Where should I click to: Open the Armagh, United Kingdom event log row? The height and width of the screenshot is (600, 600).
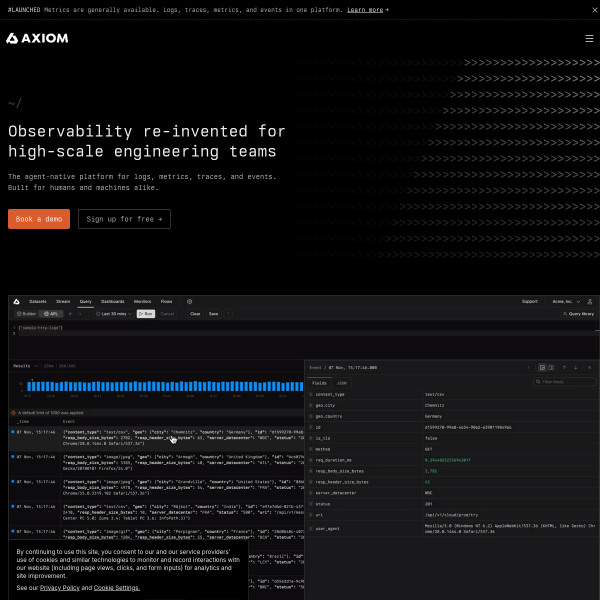click(157, 463)
